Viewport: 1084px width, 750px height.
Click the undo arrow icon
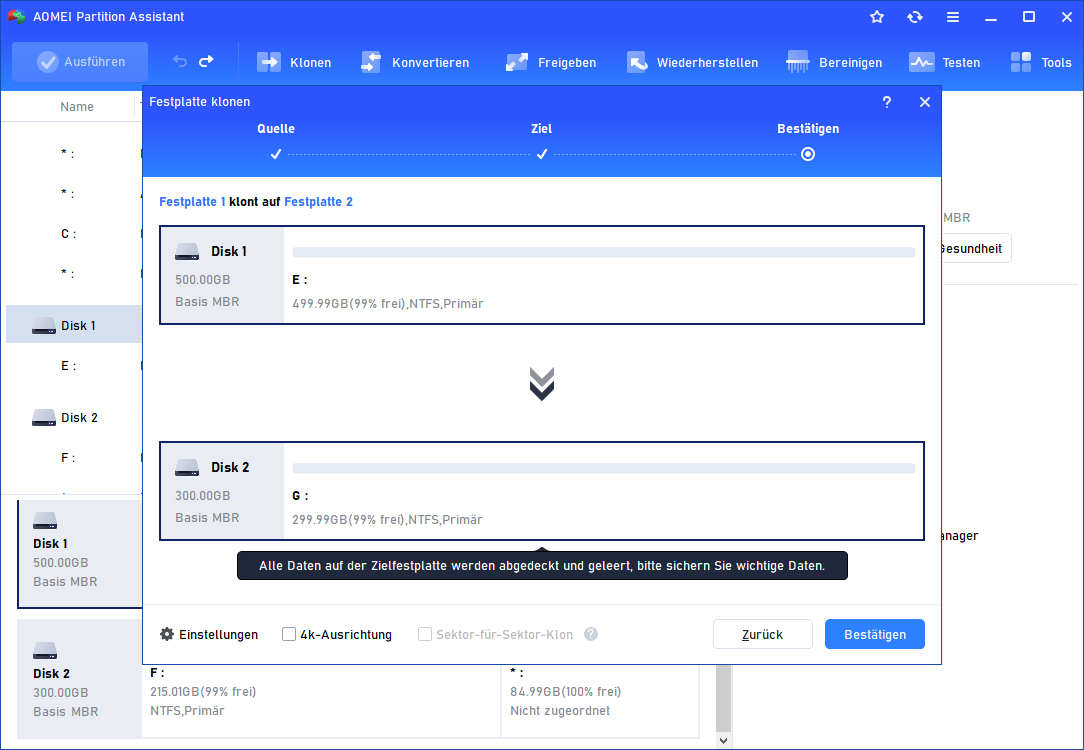pyautogui.click(x=180, y=62)
